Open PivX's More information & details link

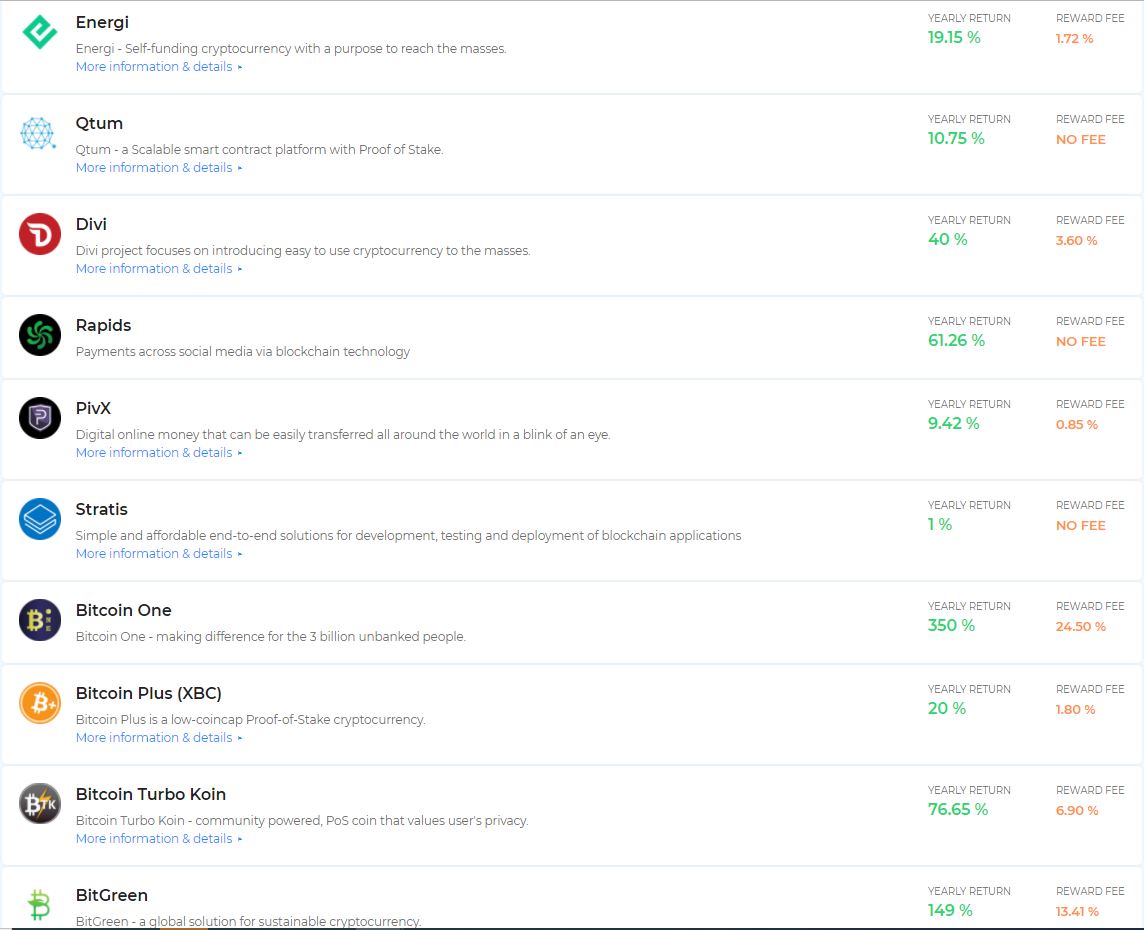tap(159, 452)
